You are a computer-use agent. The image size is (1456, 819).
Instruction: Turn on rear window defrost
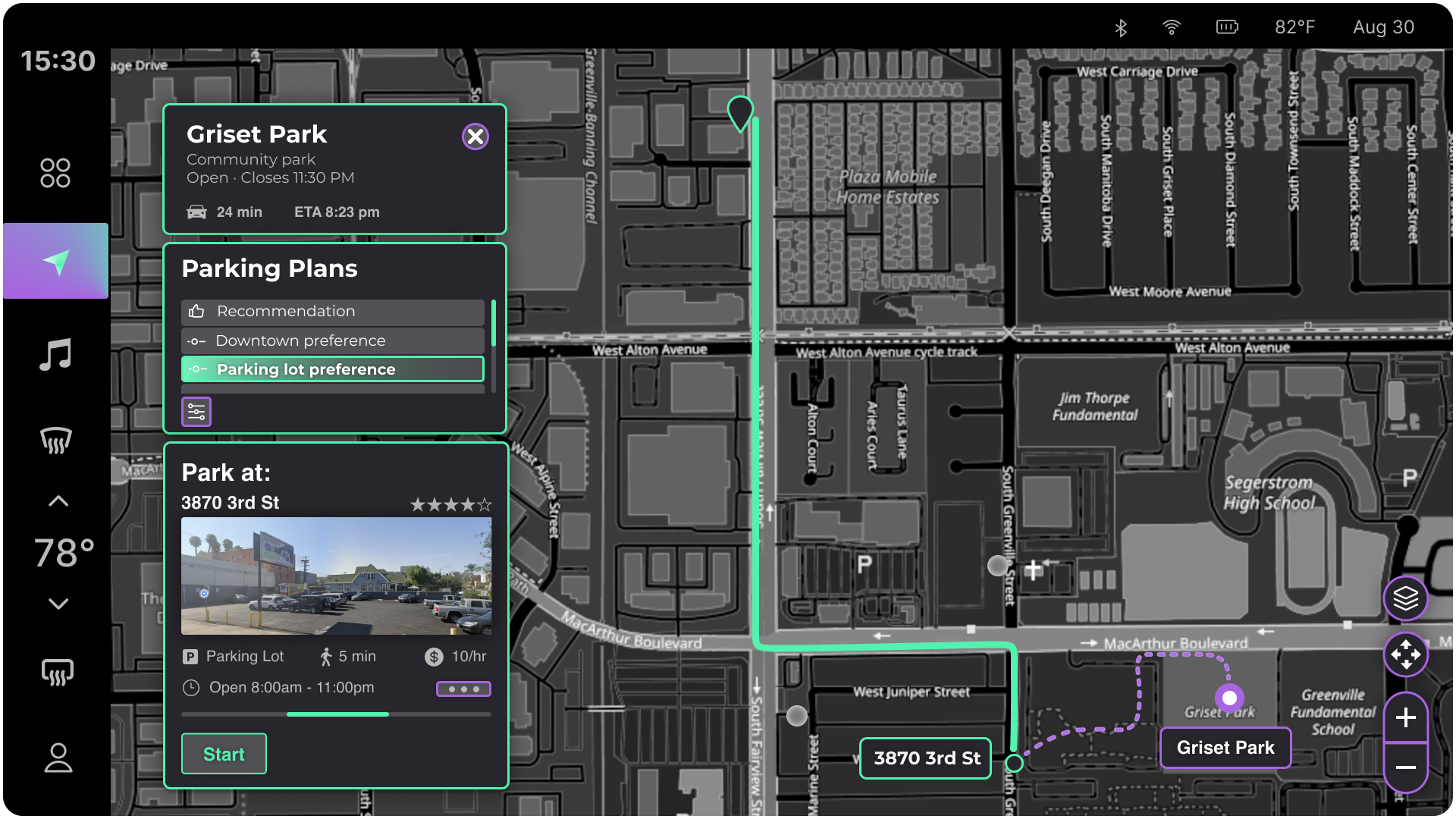pyautogui.click(x=57, y=673)
